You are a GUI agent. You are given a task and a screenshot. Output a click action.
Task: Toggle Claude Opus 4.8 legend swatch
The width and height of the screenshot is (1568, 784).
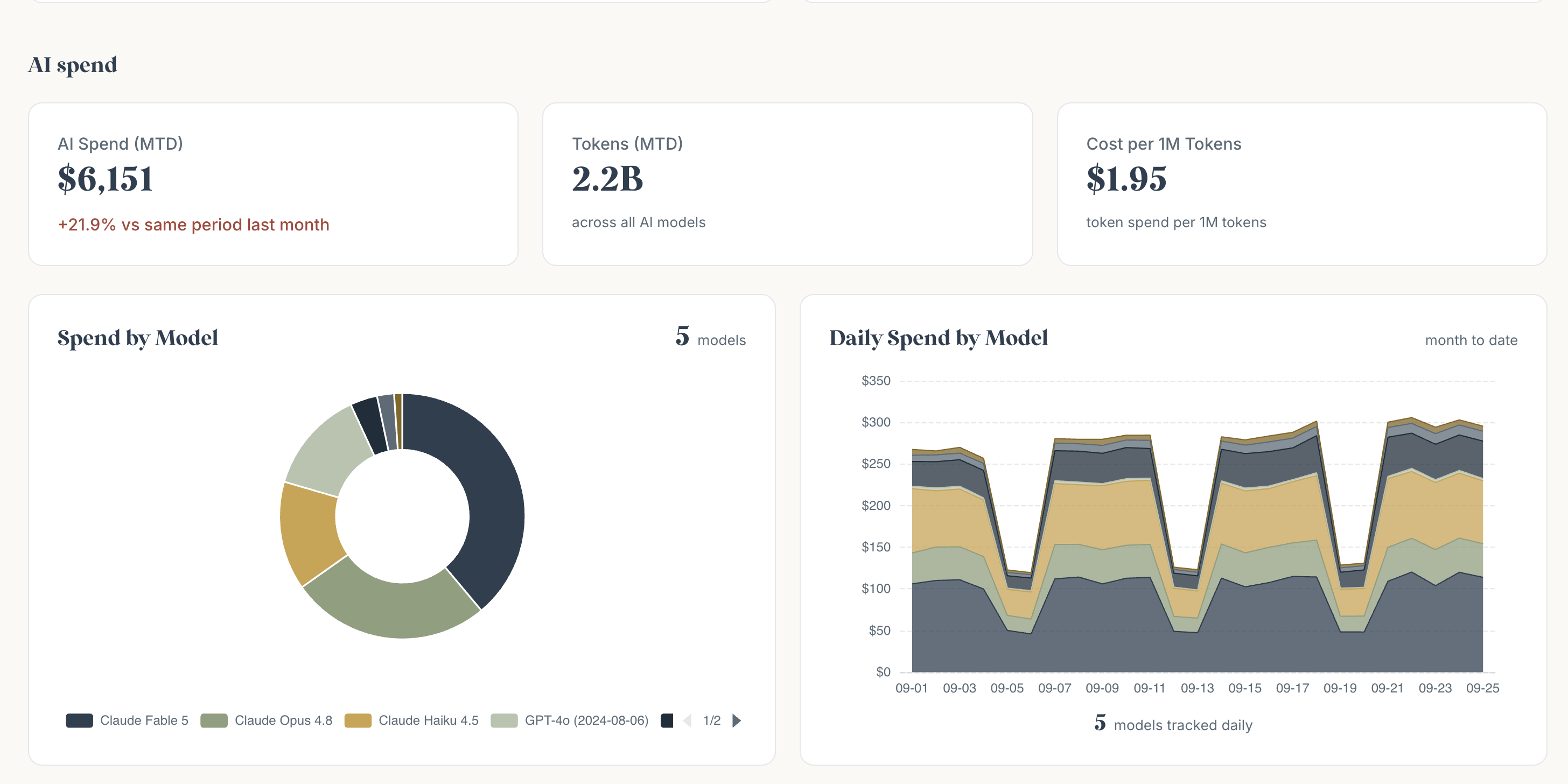[214, 720]
